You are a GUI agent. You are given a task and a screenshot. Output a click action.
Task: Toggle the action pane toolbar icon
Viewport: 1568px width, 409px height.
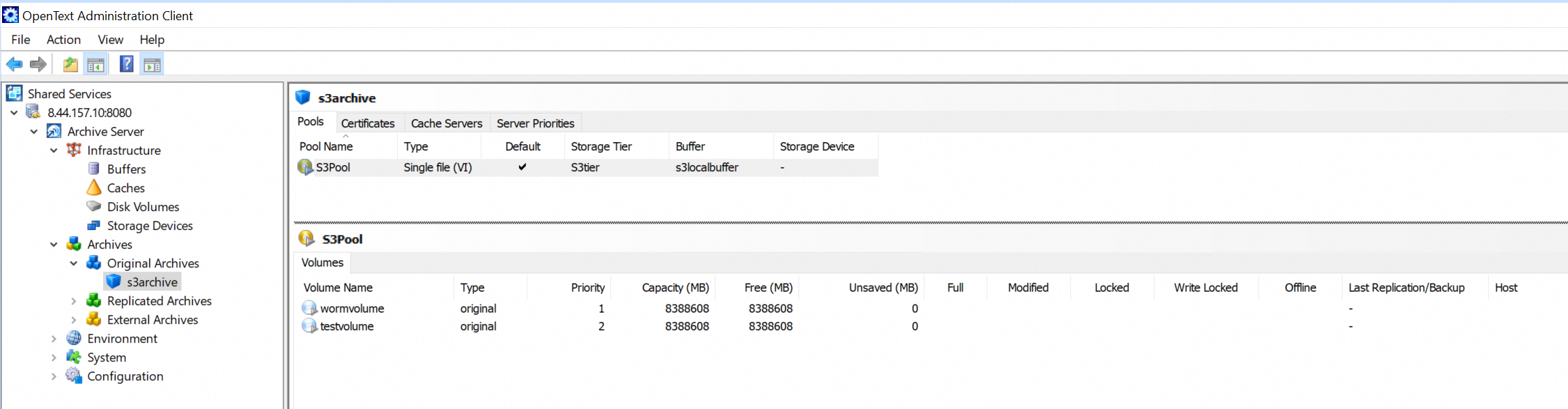[x=152, y=65]
